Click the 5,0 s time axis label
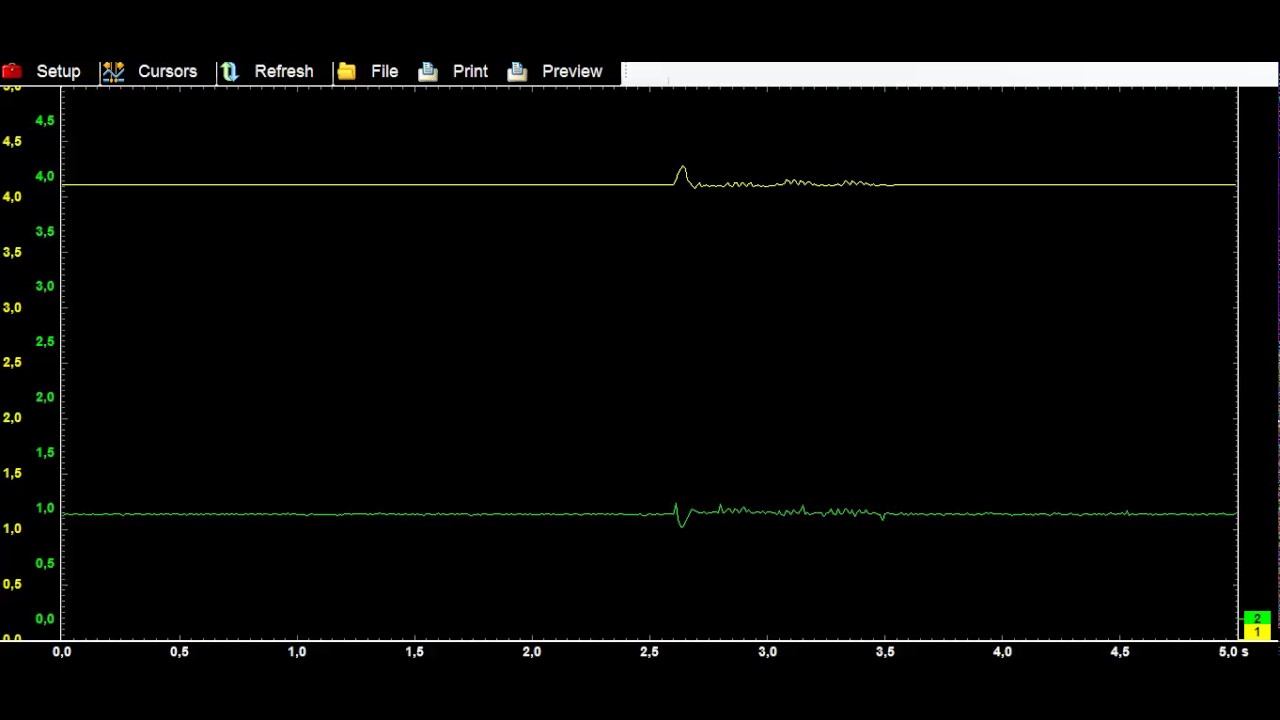This screenshot has width=1280, height=720. pos(1233,652)
